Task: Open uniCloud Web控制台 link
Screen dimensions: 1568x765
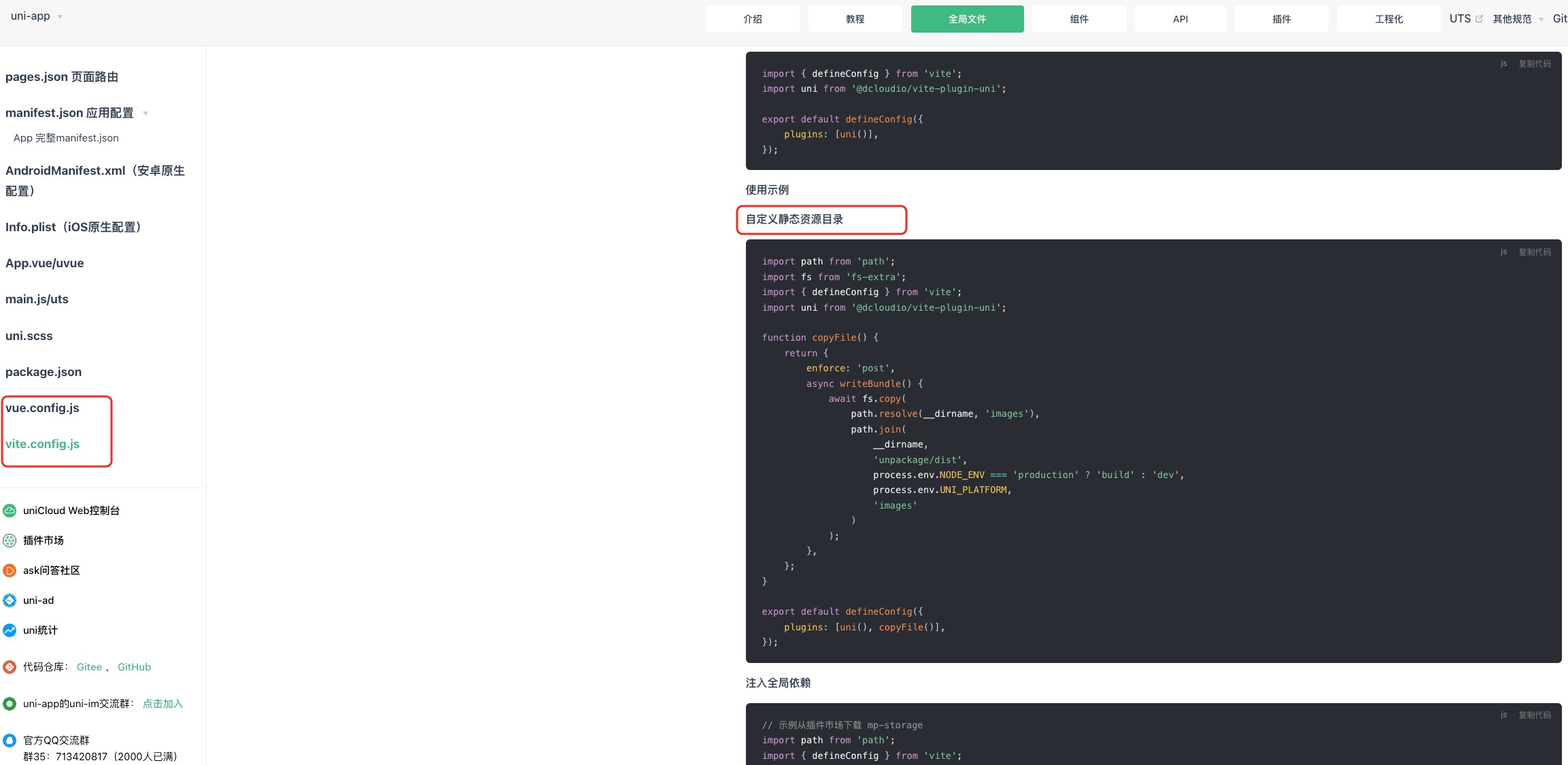Action: click(x=71, y=511)
